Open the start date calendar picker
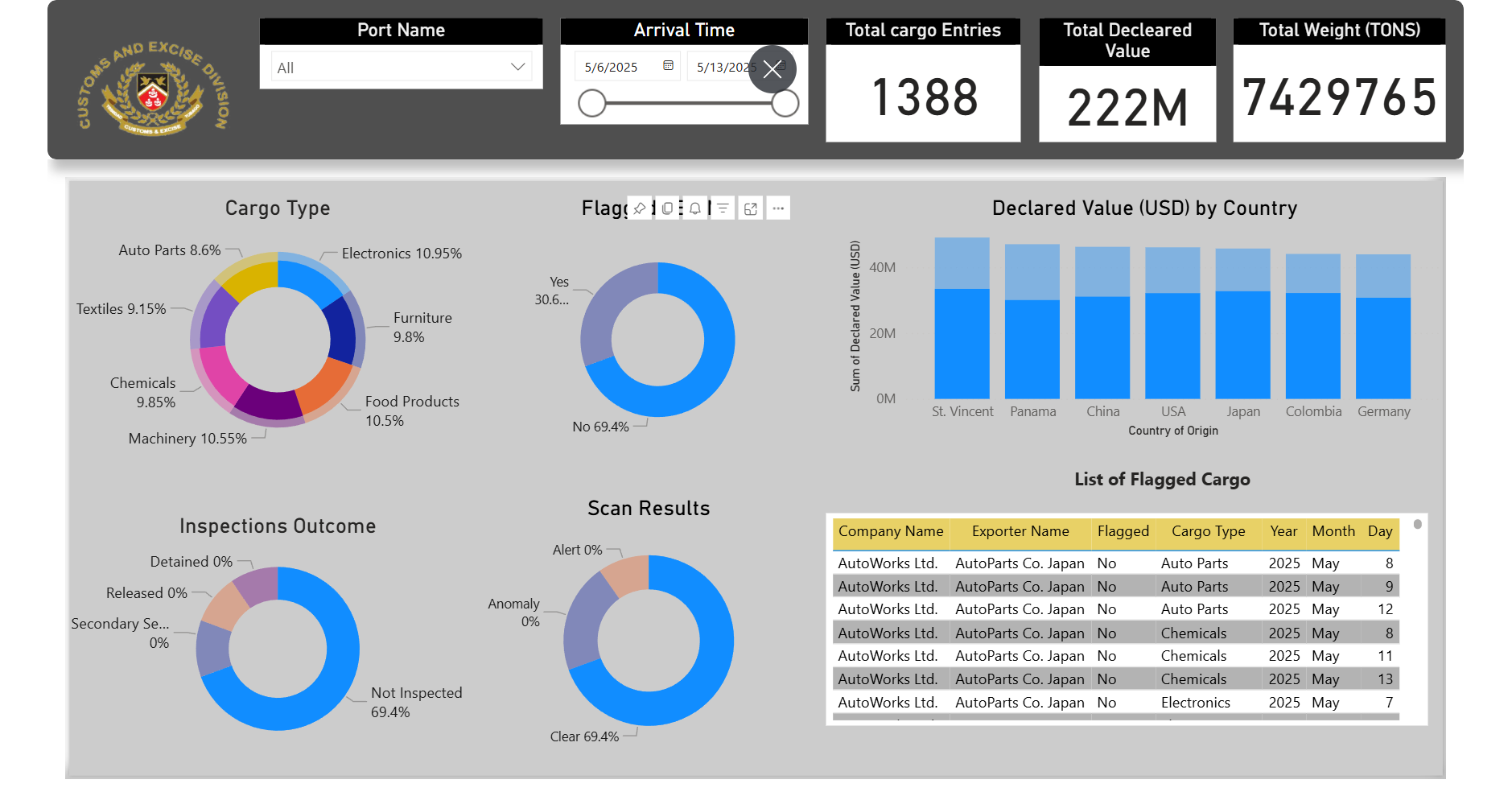The image size is (1512, 792). pos(668,66)
